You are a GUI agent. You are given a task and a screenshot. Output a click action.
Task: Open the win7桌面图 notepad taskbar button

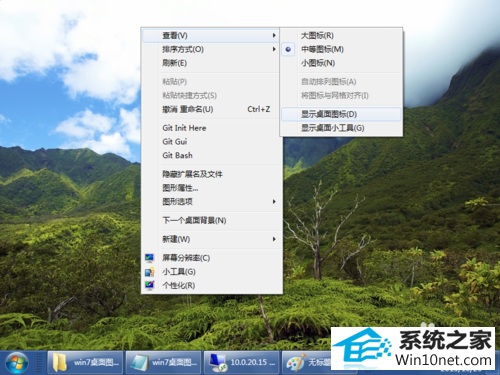click(164, 362)
